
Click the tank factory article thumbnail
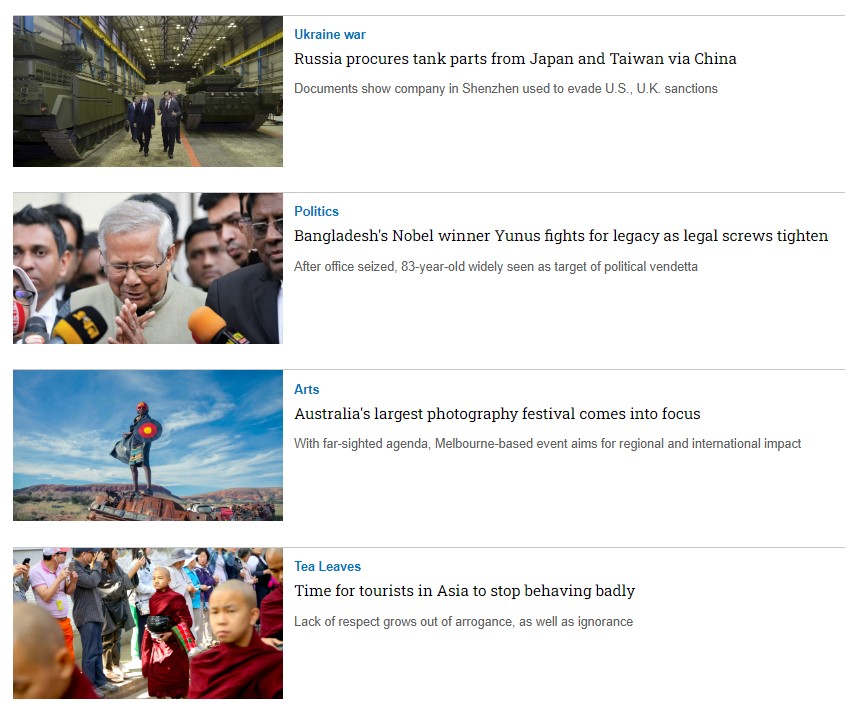click(x=148, y=91)
